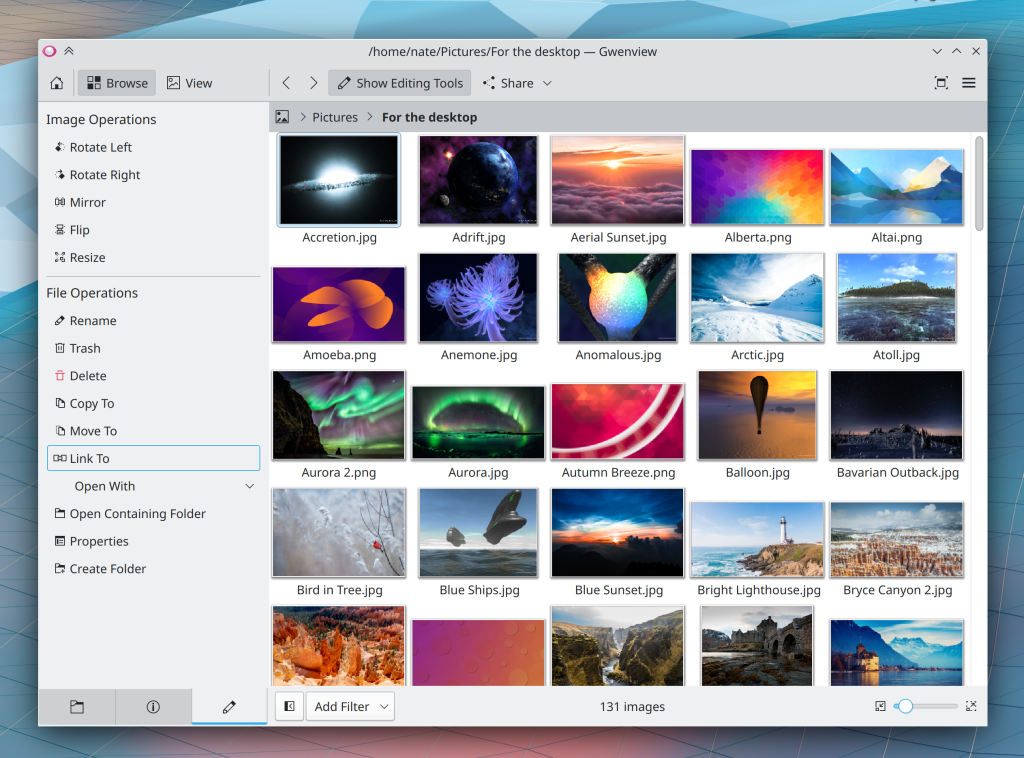
Task: Select the Anemone.jpg thumbnail
Action: coord(478,298)
